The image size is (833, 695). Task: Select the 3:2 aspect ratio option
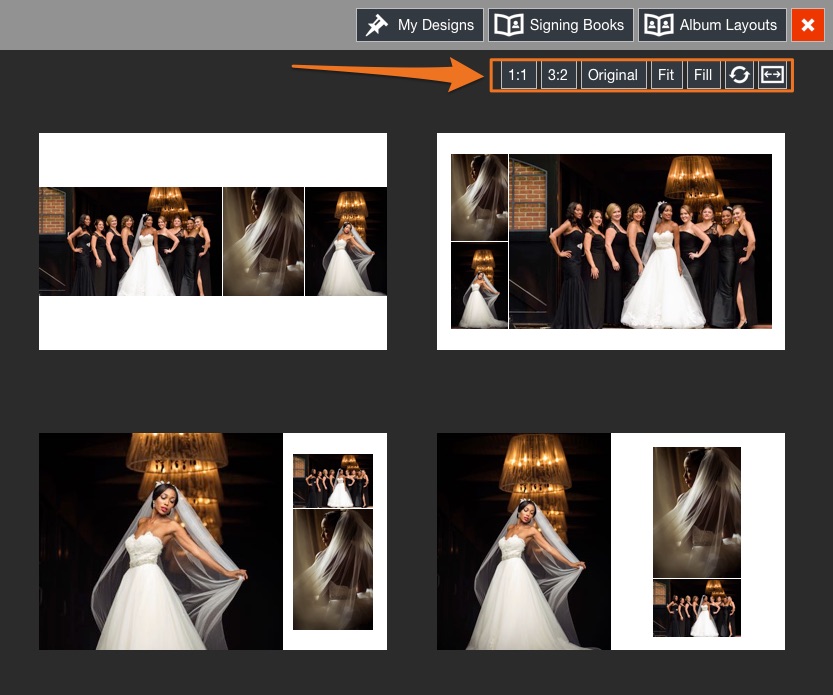(558, 75)
